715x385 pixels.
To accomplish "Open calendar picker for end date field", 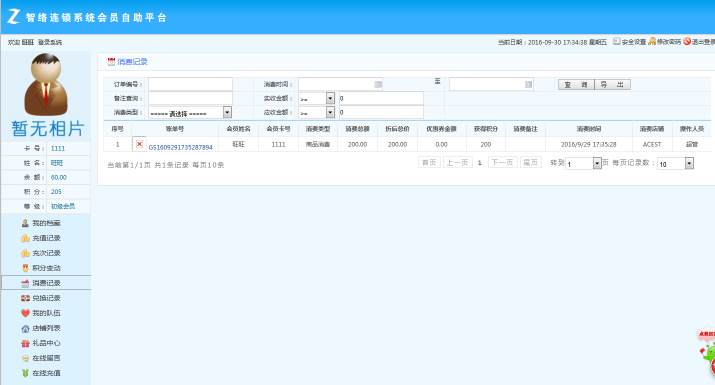I will 528,84.
